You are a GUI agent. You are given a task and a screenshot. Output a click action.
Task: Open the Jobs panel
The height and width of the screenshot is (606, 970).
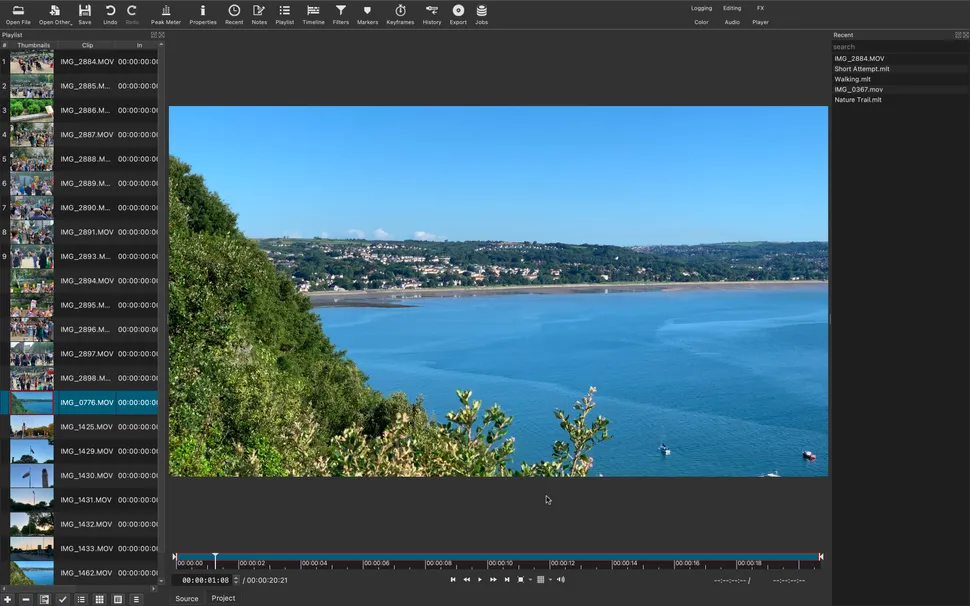(x=481, y=14)
